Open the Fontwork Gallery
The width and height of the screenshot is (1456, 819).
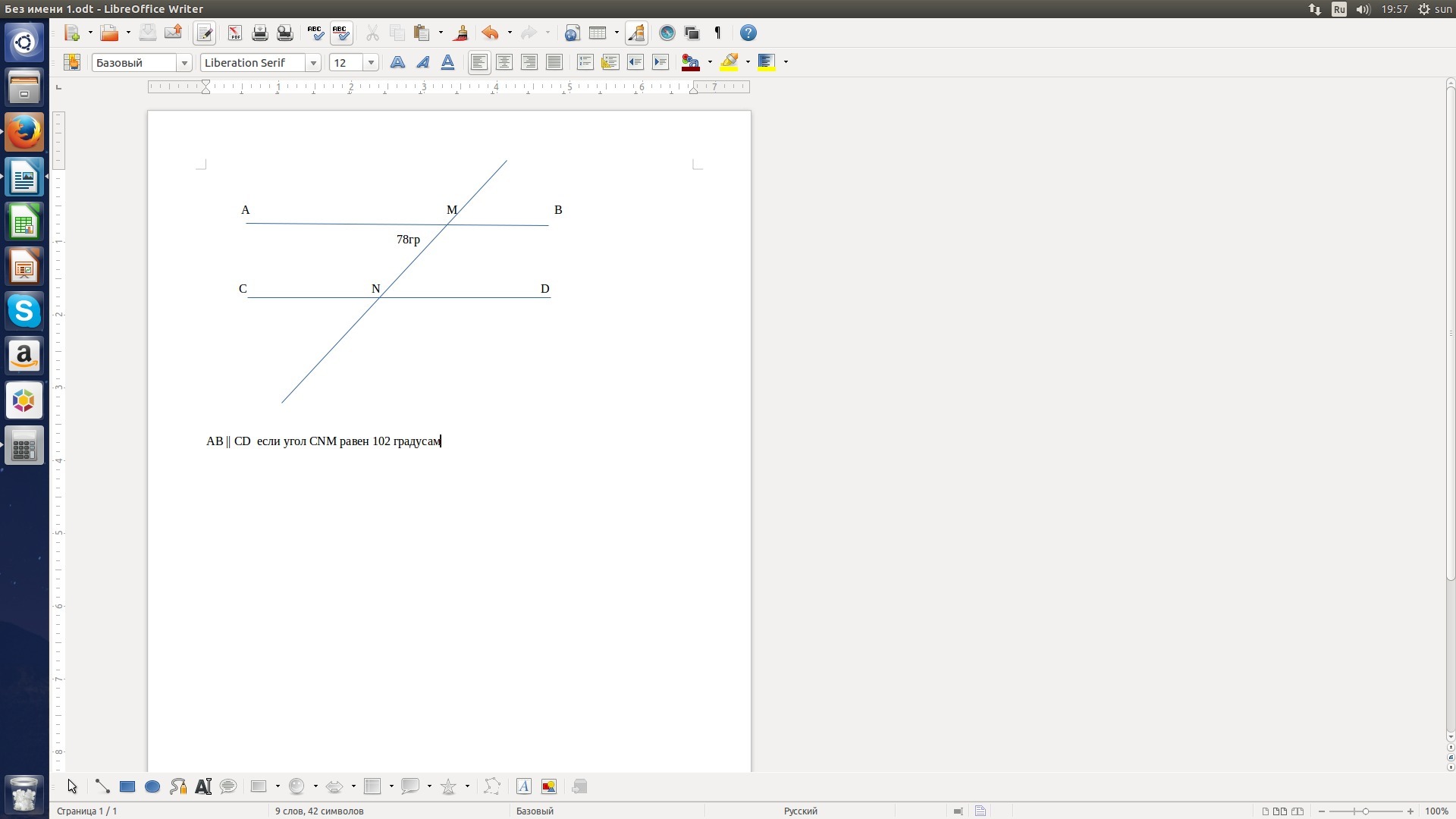[x=523, y=786]
